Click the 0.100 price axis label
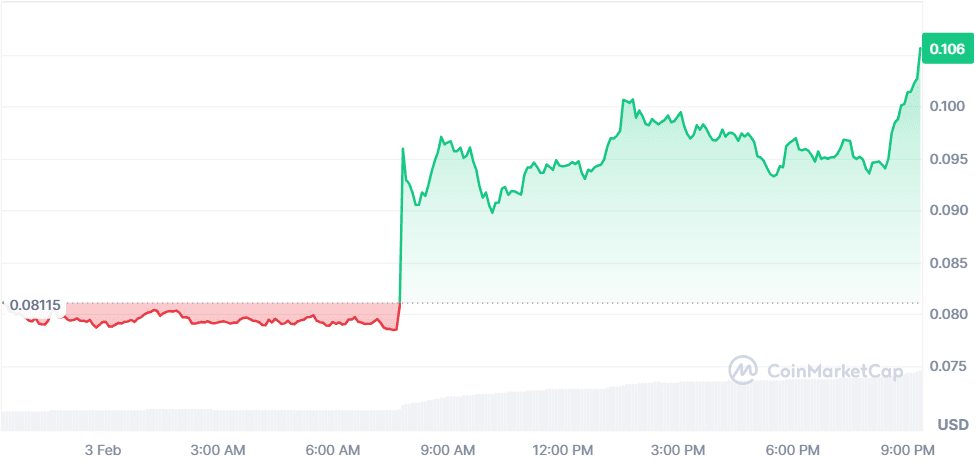The height and width of the screenshot is (461, 977). click(x=946, y=106)
